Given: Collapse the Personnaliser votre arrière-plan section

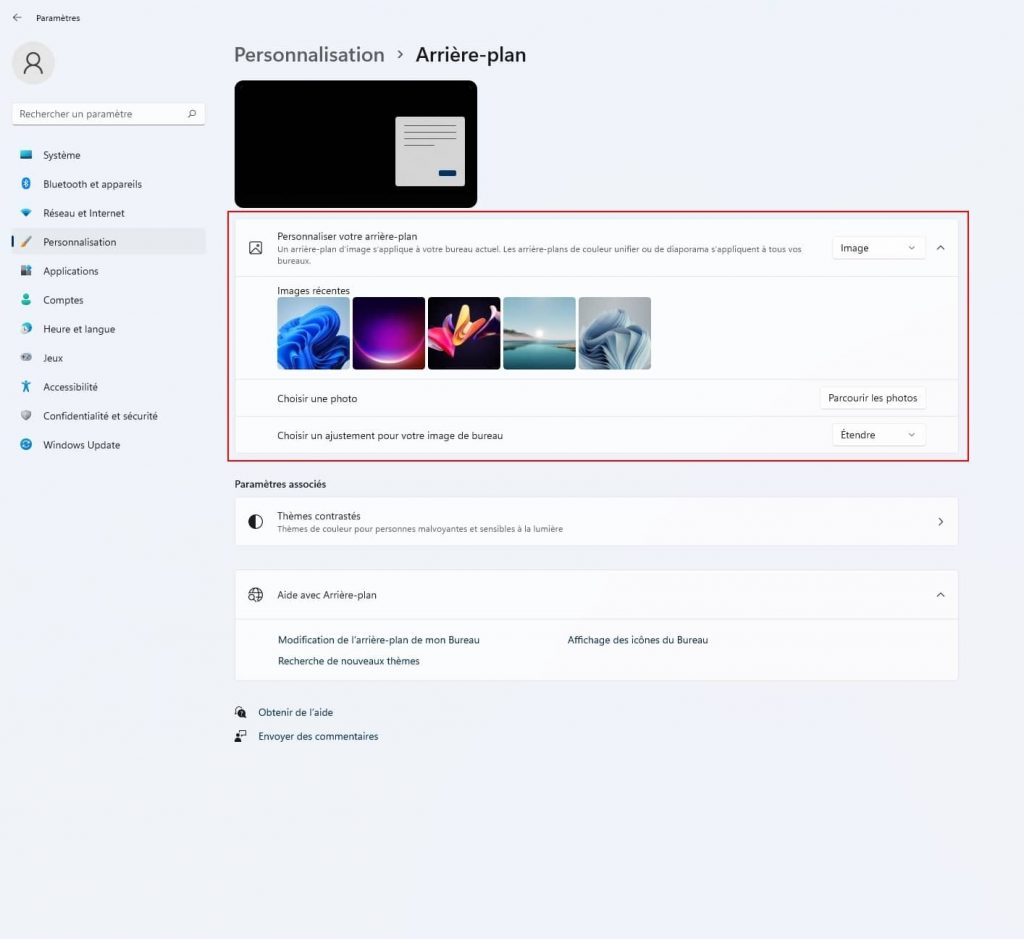Looking at the screenshot, I should (x=940, y=248).
